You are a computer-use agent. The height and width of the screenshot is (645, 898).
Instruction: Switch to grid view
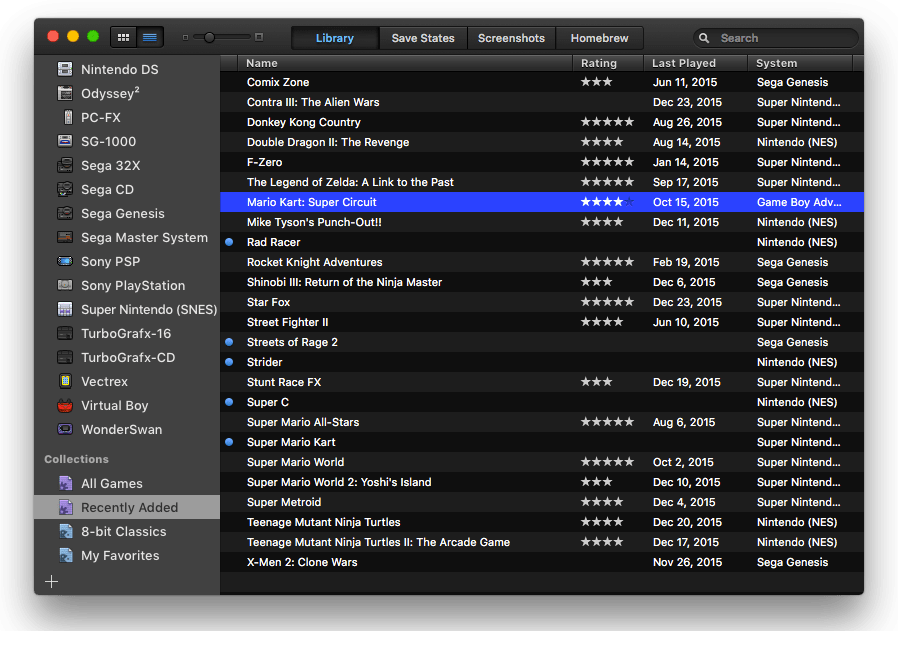pyautogui.click(x=123, y=38)
